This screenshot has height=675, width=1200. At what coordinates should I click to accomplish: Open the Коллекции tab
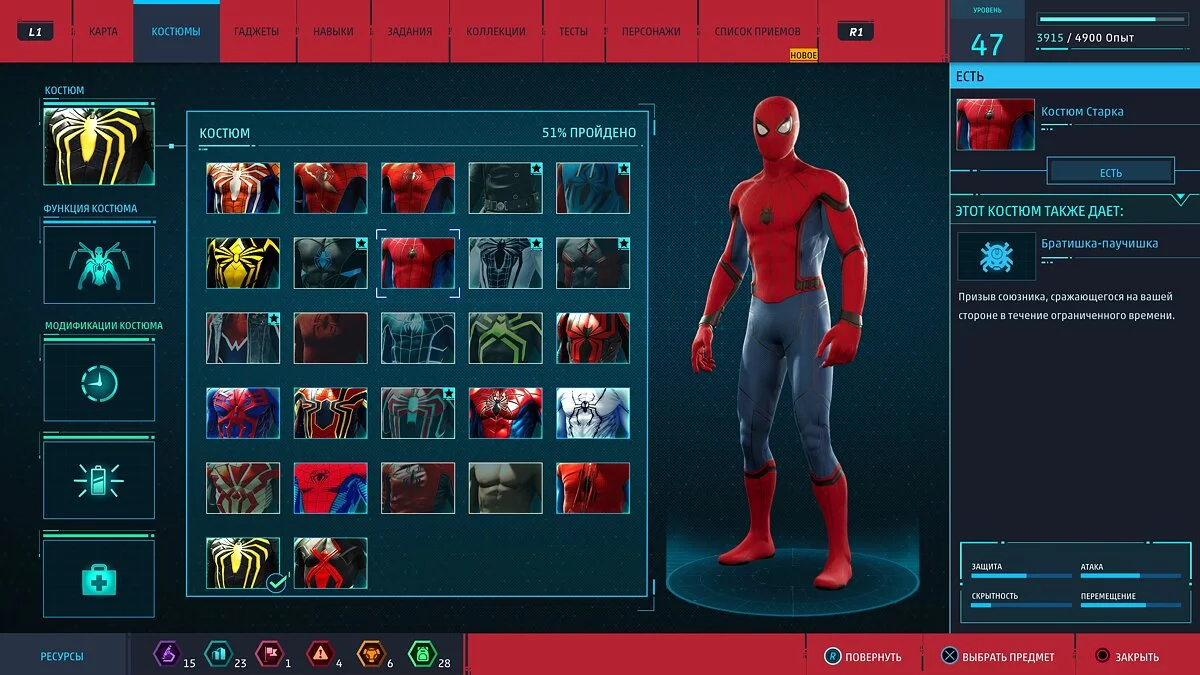[x=496, y=31]
